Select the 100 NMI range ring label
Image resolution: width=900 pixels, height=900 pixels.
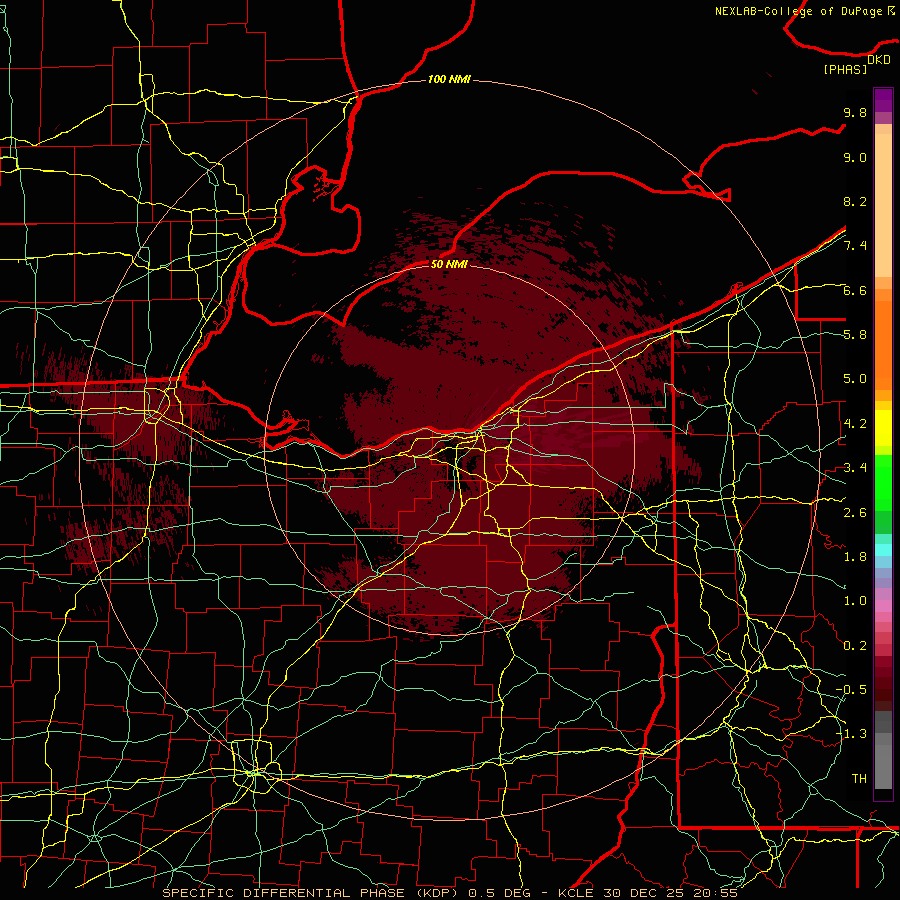click(449, 79)
